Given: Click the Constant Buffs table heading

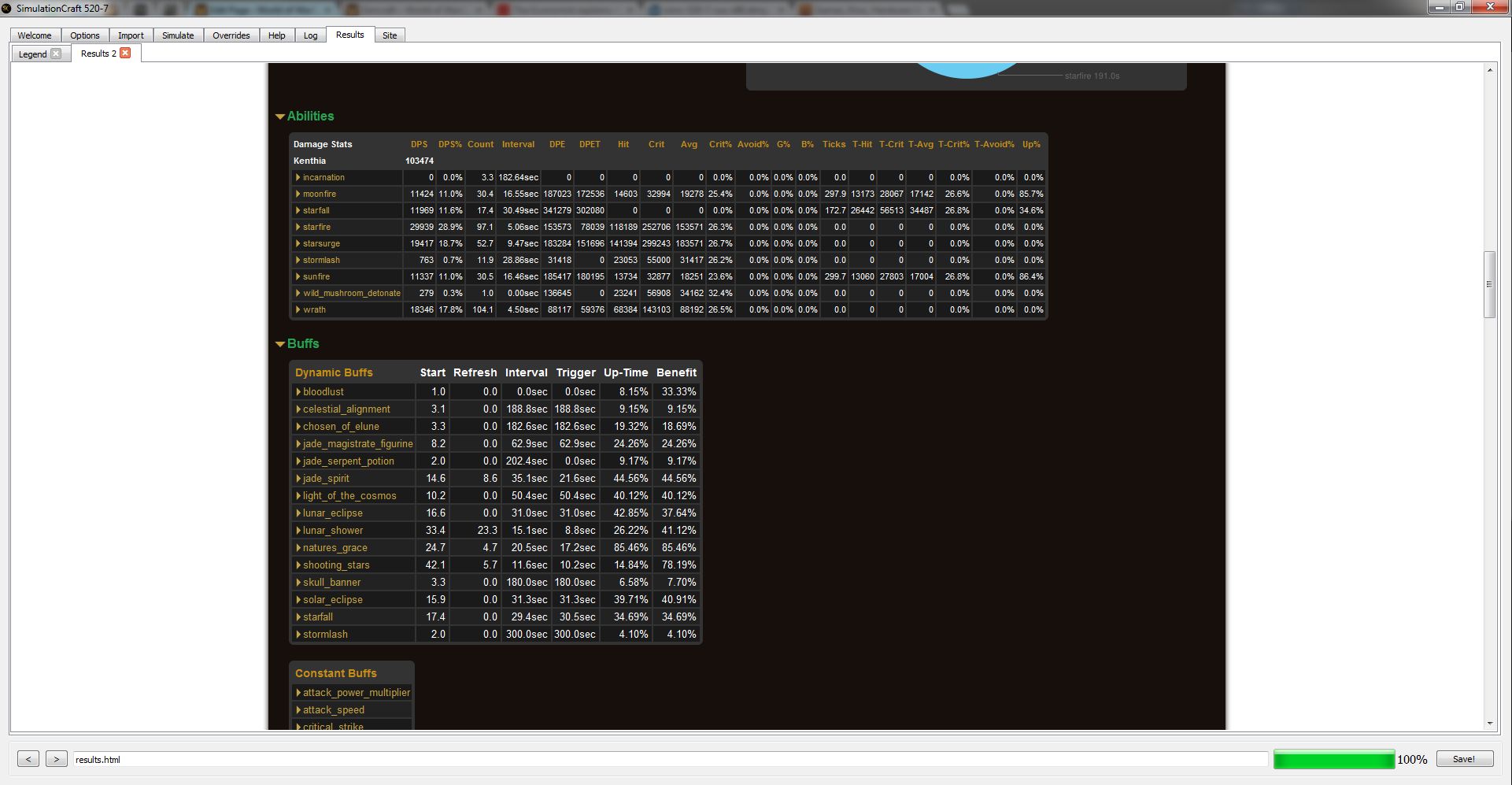Looking at the screenshot, I should [x=336, y=673].
